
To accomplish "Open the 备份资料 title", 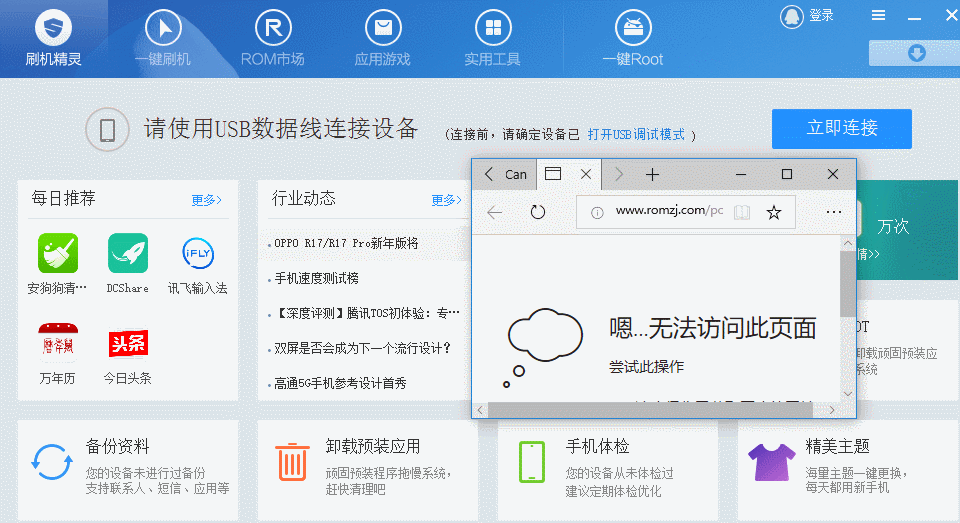I will tap(118, 446).
